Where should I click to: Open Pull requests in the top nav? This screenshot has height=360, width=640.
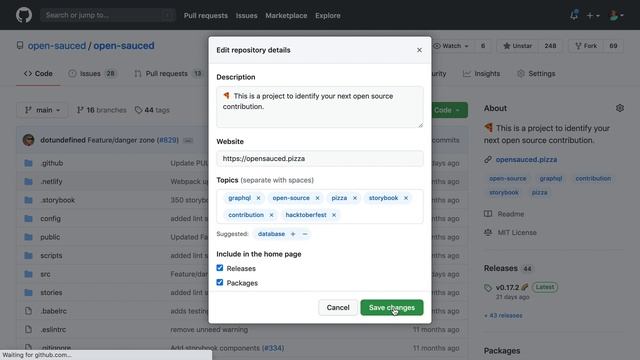(x=206, y=16)
